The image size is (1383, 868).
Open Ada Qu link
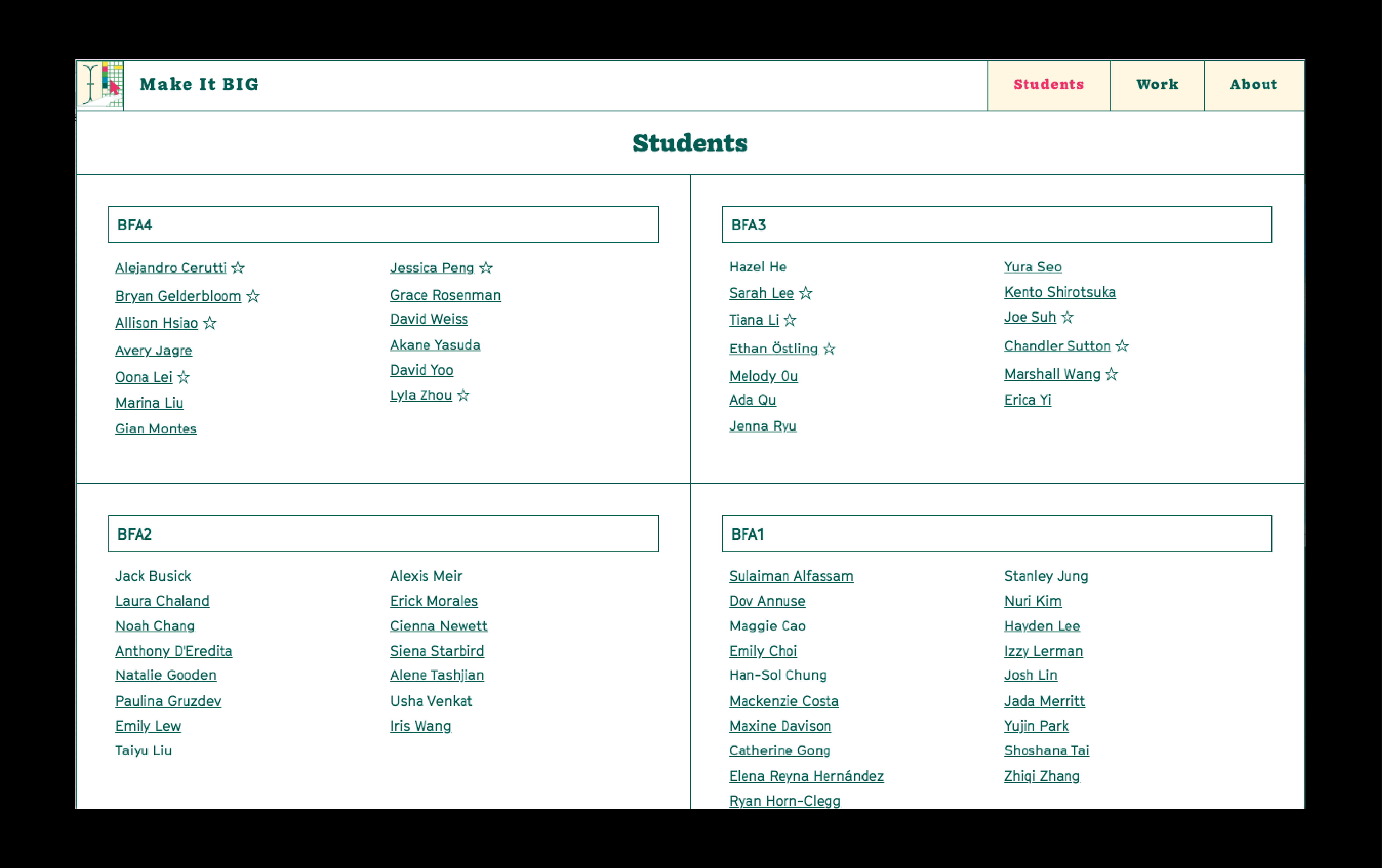coord(753,400)
